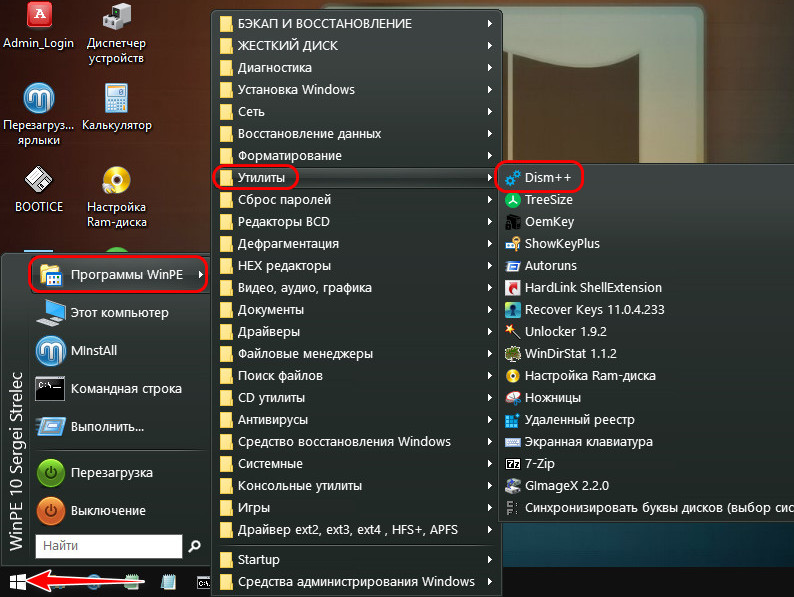Open Видео, аудио, графика folder
The width and height of the screenshot is (794, 597).
click(x=357, y=288)
